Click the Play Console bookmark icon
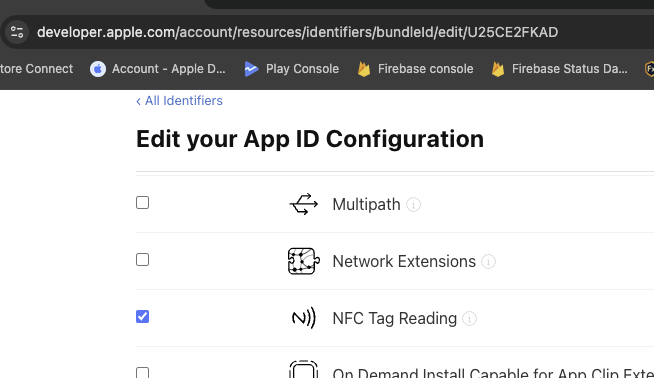The width and height of the screenshot is (654, 378). [251, 69]
